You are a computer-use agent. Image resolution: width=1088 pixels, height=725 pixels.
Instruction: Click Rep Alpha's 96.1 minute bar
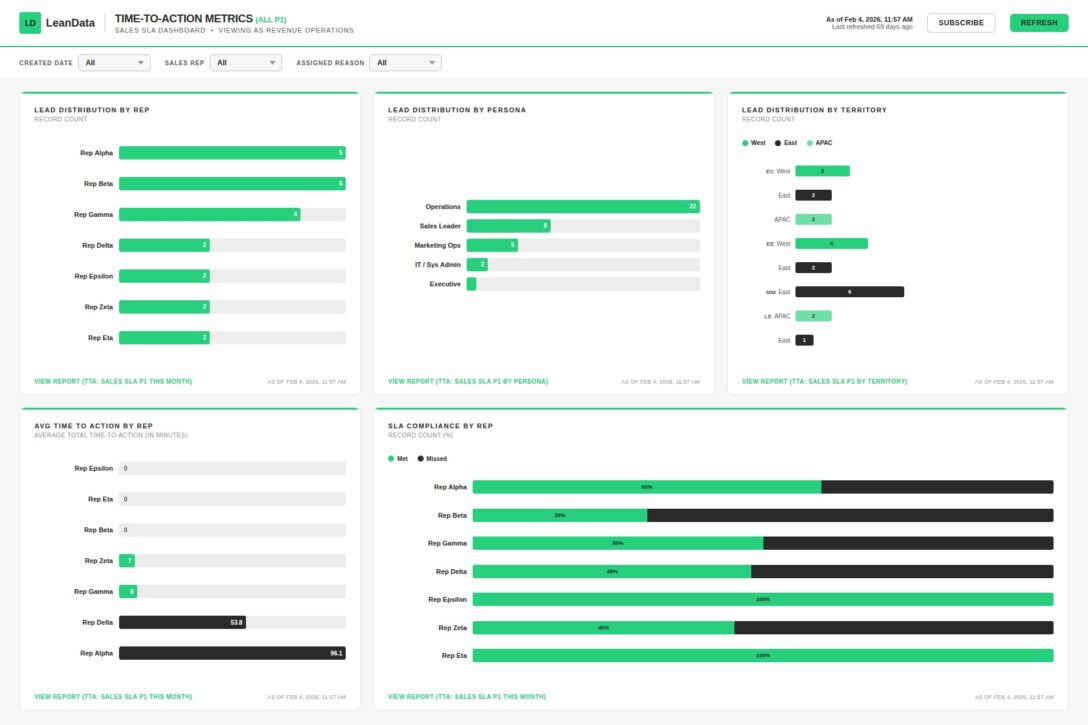pos(230,653)
